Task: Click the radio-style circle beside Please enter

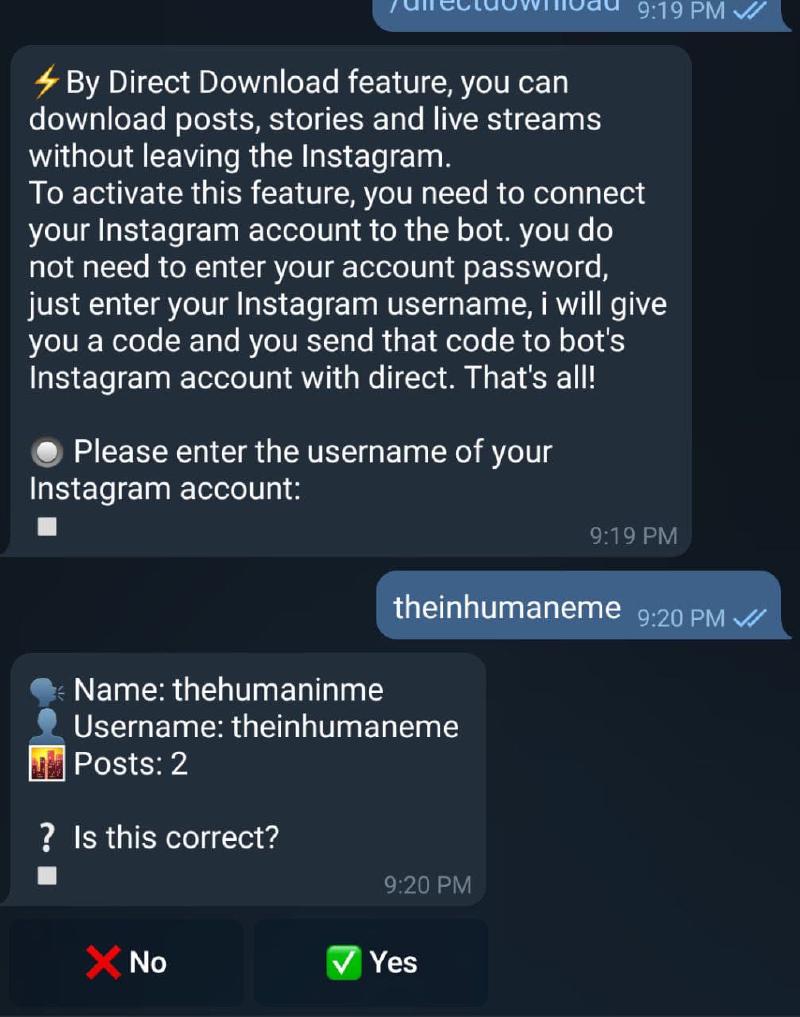Action: (x=47, y=452)
